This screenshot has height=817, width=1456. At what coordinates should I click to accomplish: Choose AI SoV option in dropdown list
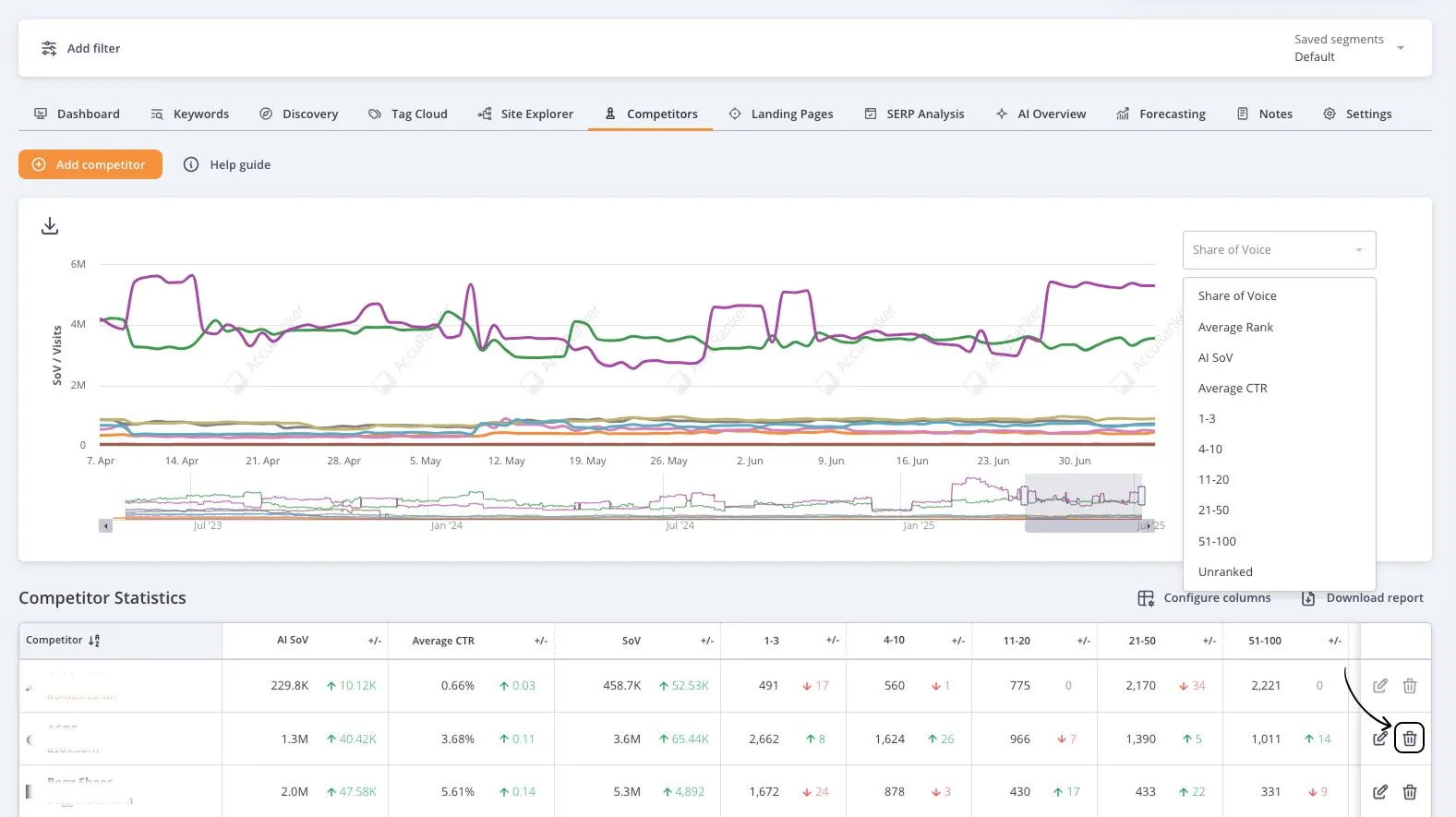click(1215, 357)
